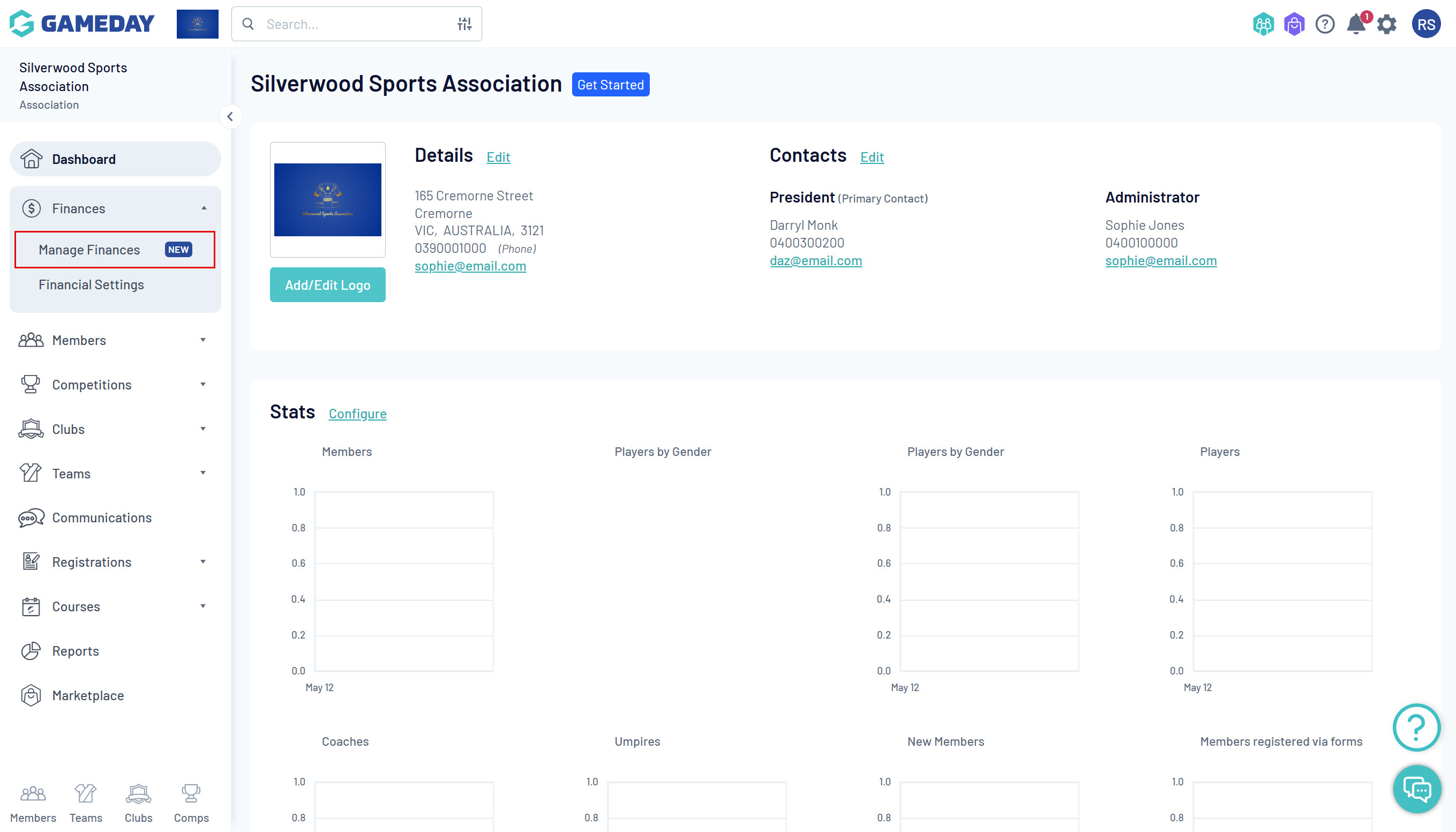Click the Comps trophy shortcut at bottom
1456x832 pixels.
pyautogui.click(x=191, y=803)
